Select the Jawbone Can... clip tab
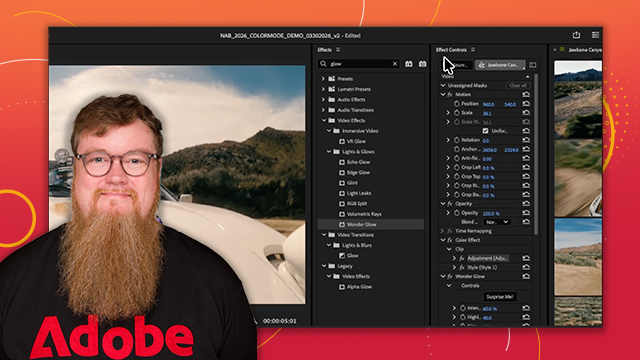This screenshot has height=360, width=640. [x=500, y=65]
